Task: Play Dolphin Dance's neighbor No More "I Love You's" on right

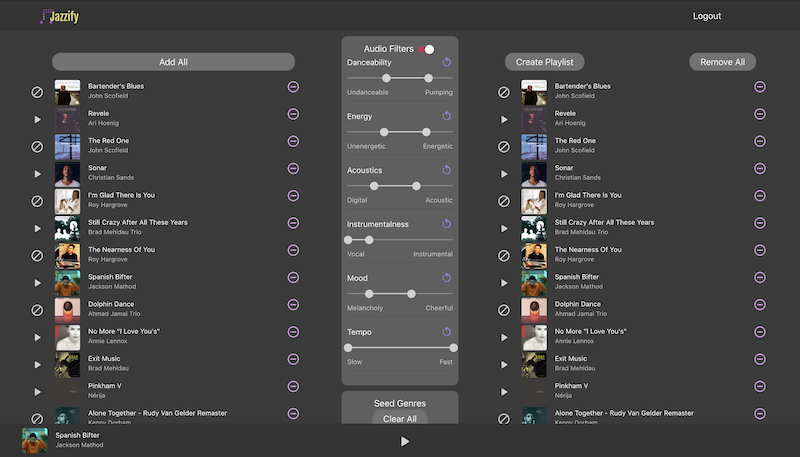Action: [x=504, y=337]
